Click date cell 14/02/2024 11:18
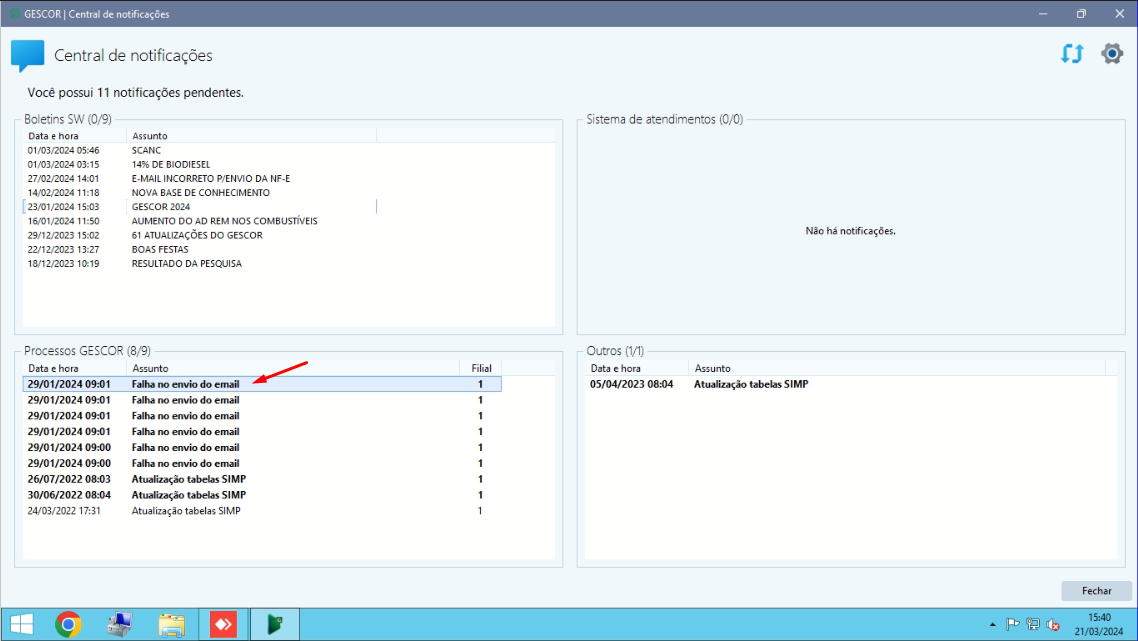The width and height of the screenshot is (1138, 641). [x=64, y=192]
